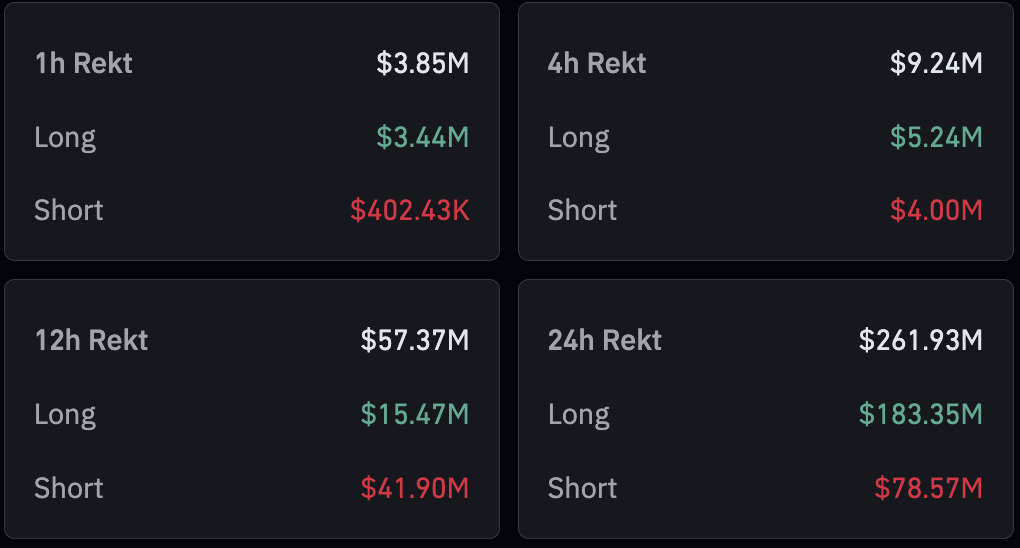Click the 12h Short $41.90M value
The height and width of the screenshot is (548, 1020).
point(414,488)
